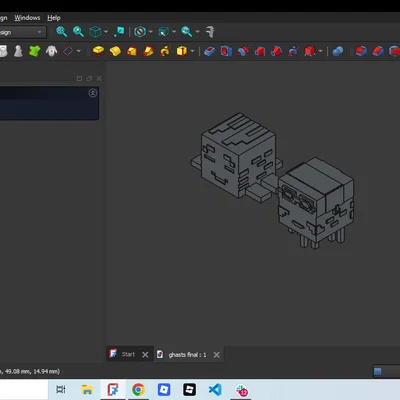
Task: Click the zoom magnifier tool icon
Action: point(187,32)
